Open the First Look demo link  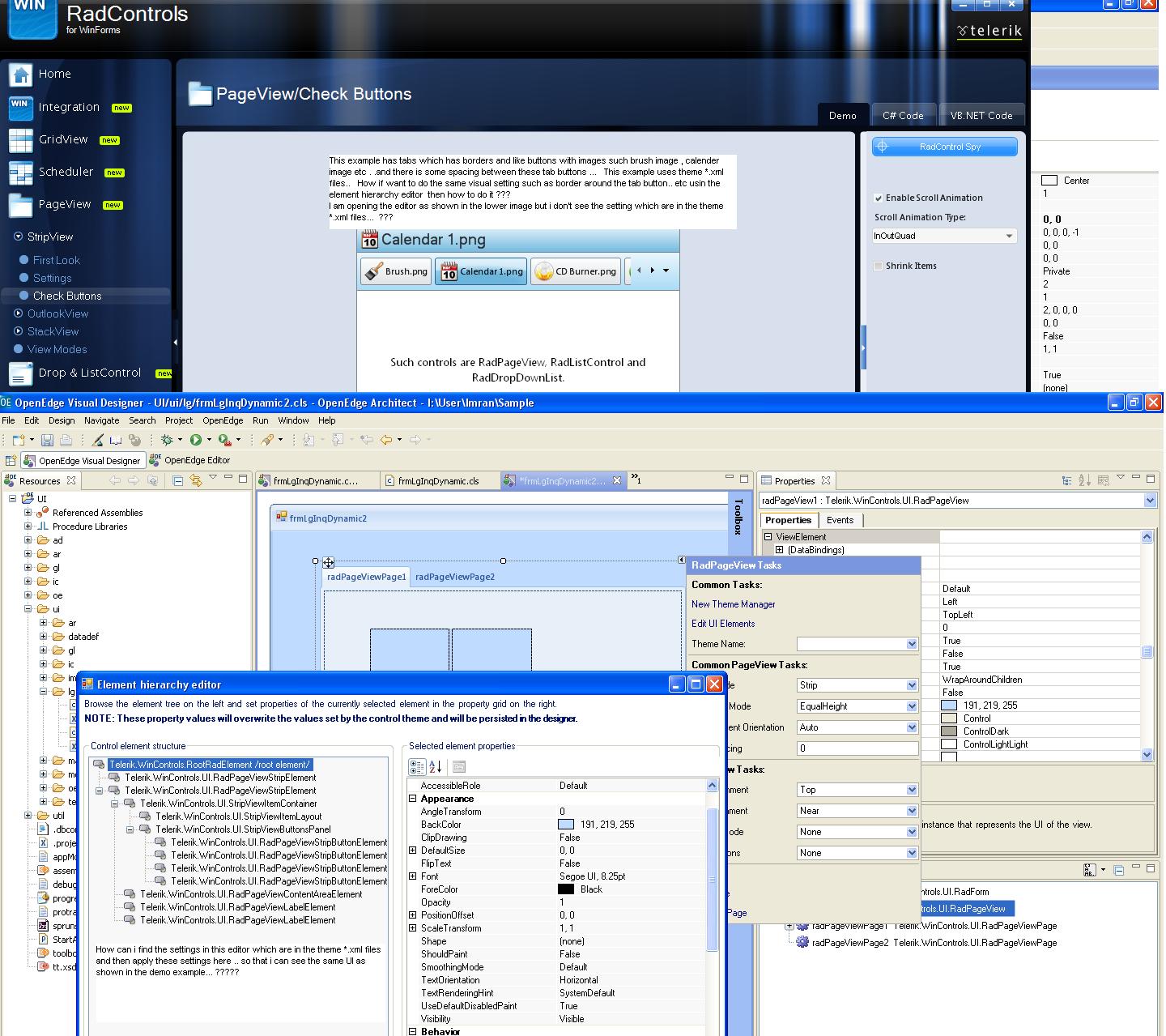click(56, 260)
